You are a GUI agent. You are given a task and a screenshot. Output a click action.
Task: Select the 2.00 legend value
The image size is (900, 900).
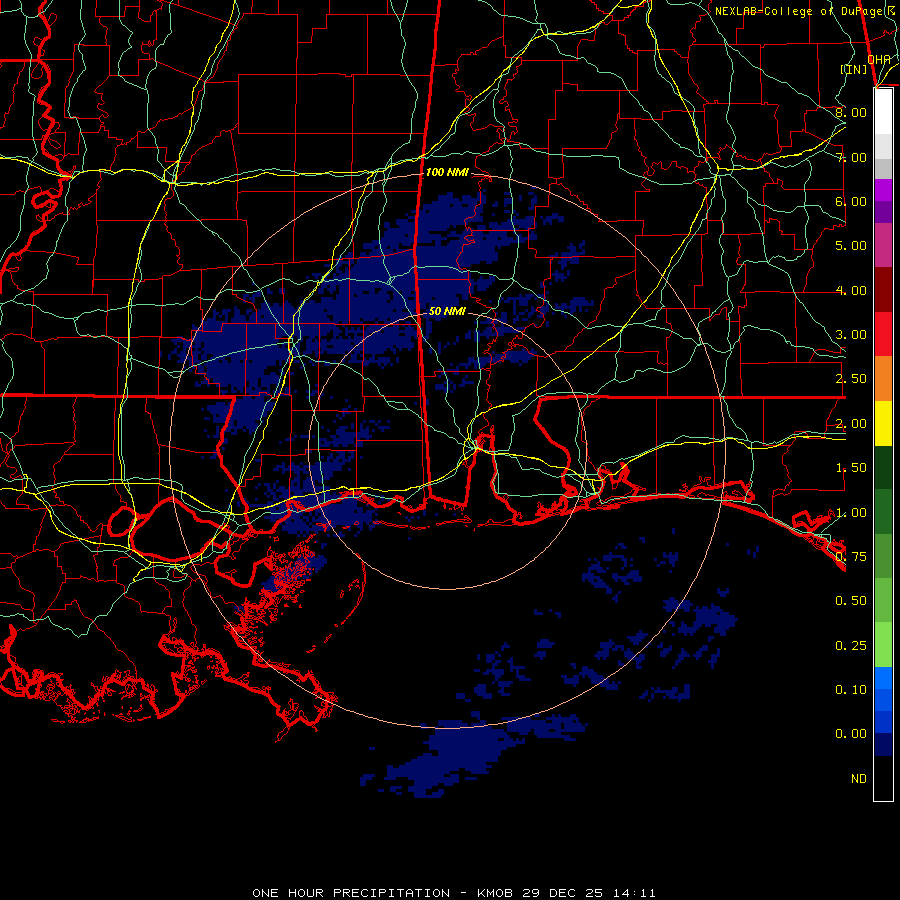pos(851,424)
